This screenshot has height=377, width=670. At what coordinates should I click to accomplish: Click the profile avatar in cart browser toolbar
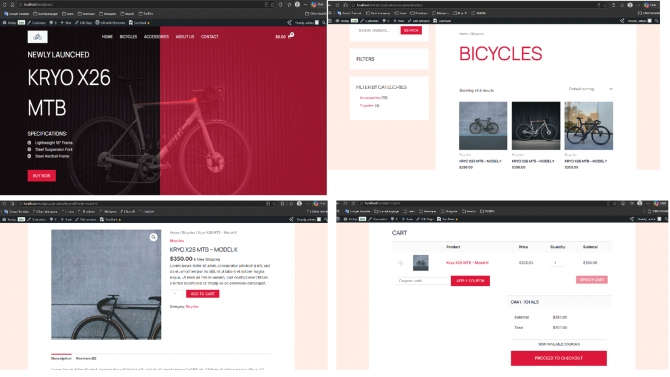click(x=640, y=203)
